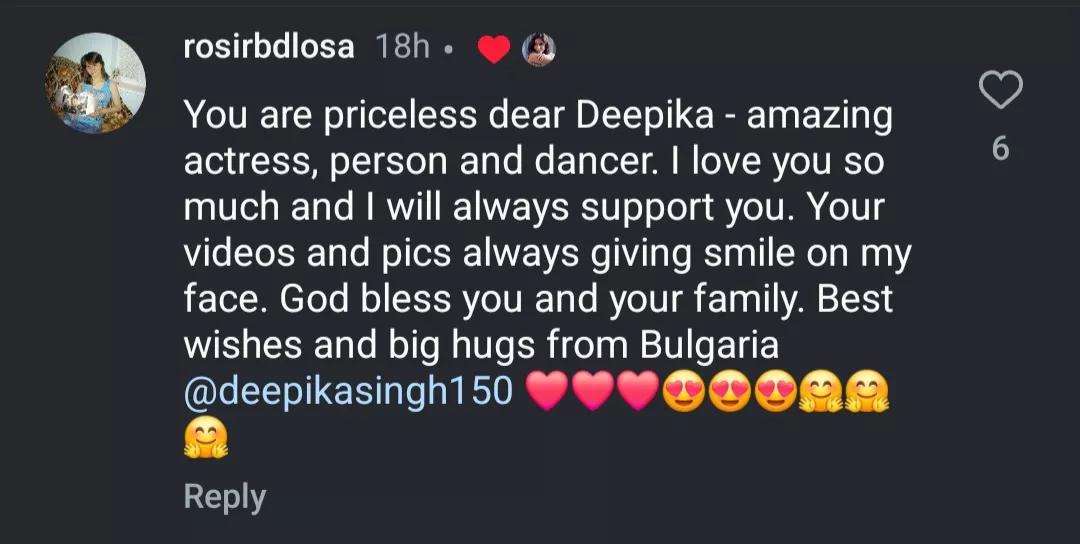Click the word Bulgaria in the comment

pos(709,345)
